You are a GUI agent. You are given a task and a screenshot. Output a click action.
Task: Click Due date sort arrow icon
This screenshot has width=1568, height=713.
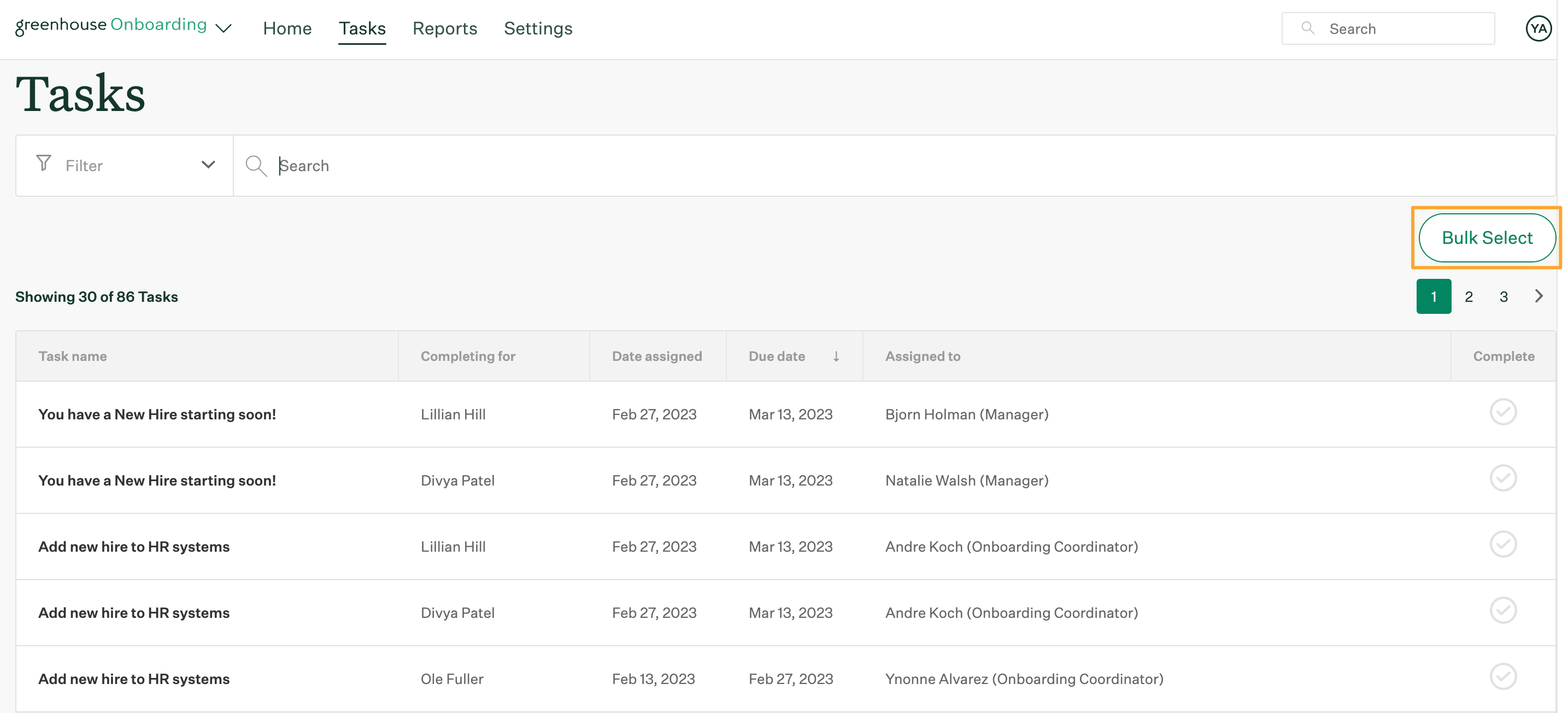click(836, 356)
